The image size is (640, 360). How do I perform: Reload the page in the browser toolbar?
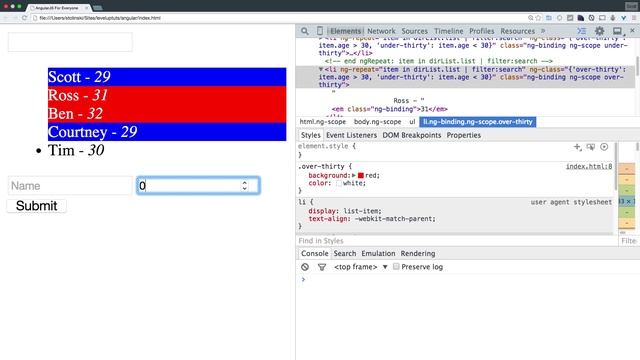(x=24, y=18)
